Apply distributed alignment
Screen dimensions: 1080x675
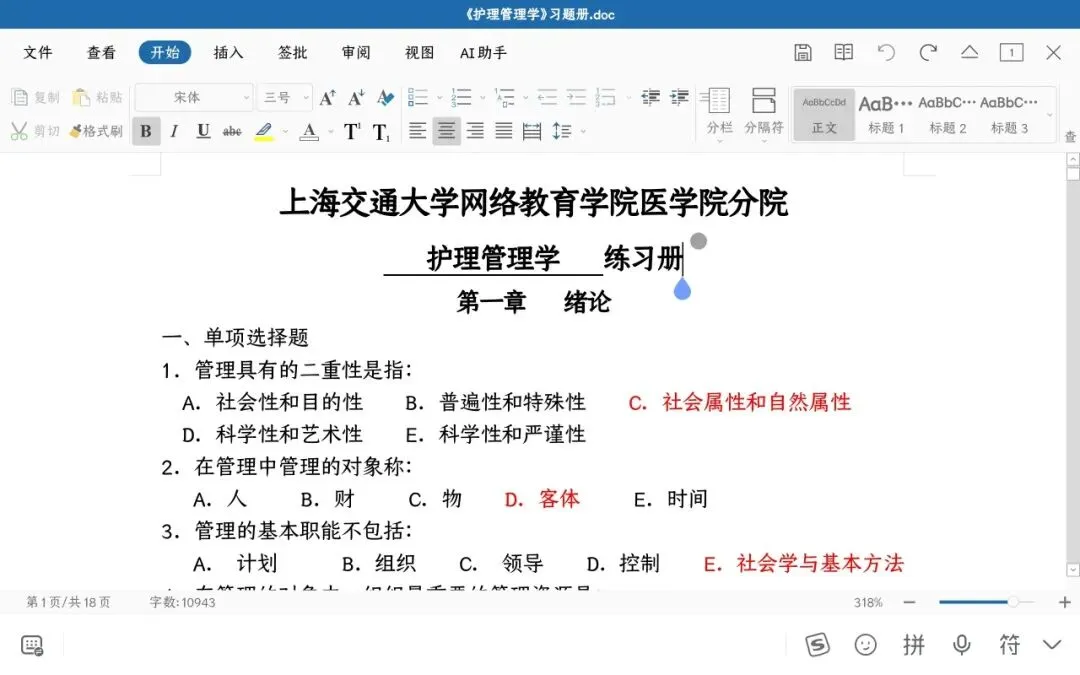click(532, 131)
